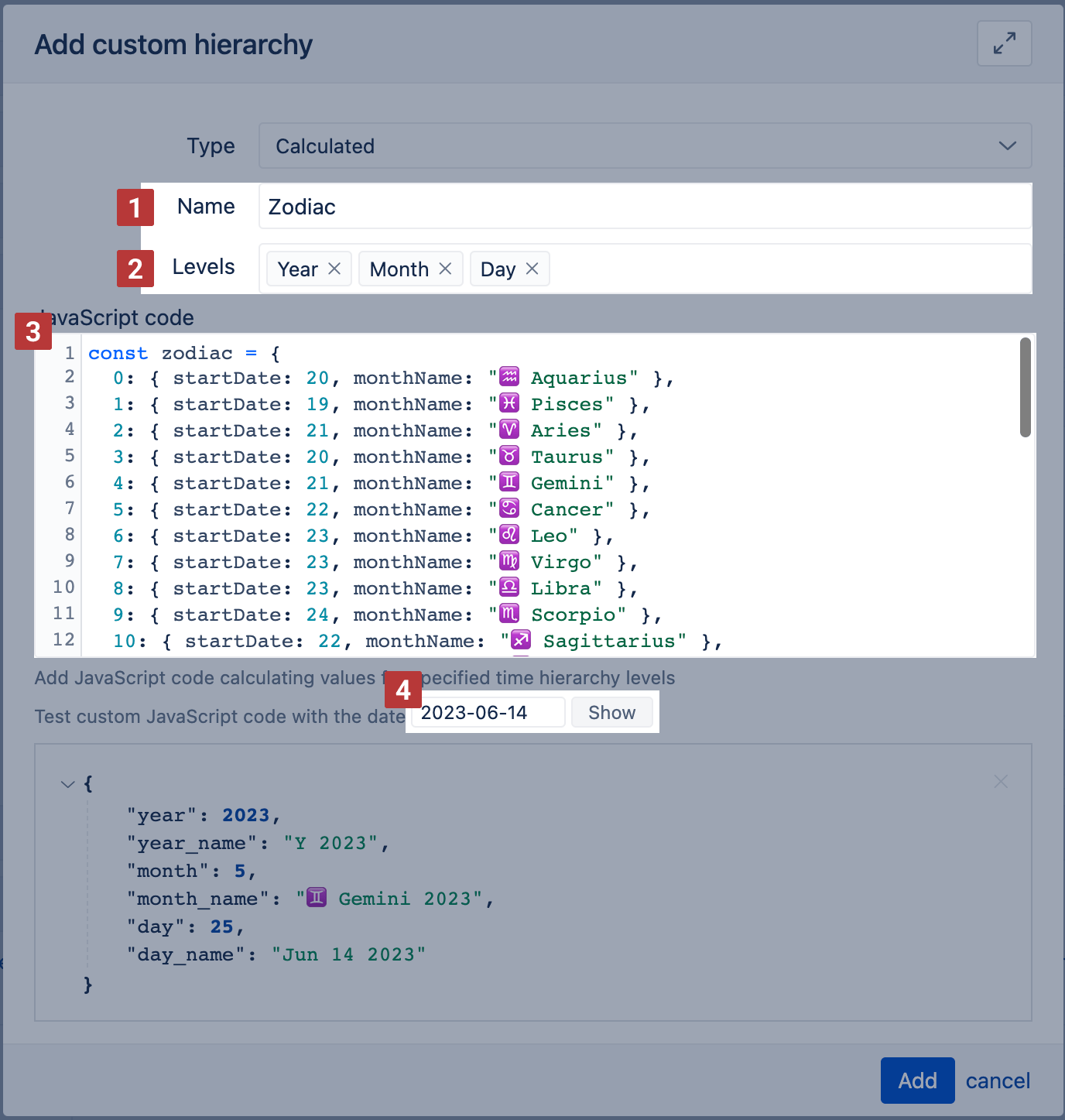
Task: Click the Aquarius symbol in code line 2
Action: tap(509, 378)
